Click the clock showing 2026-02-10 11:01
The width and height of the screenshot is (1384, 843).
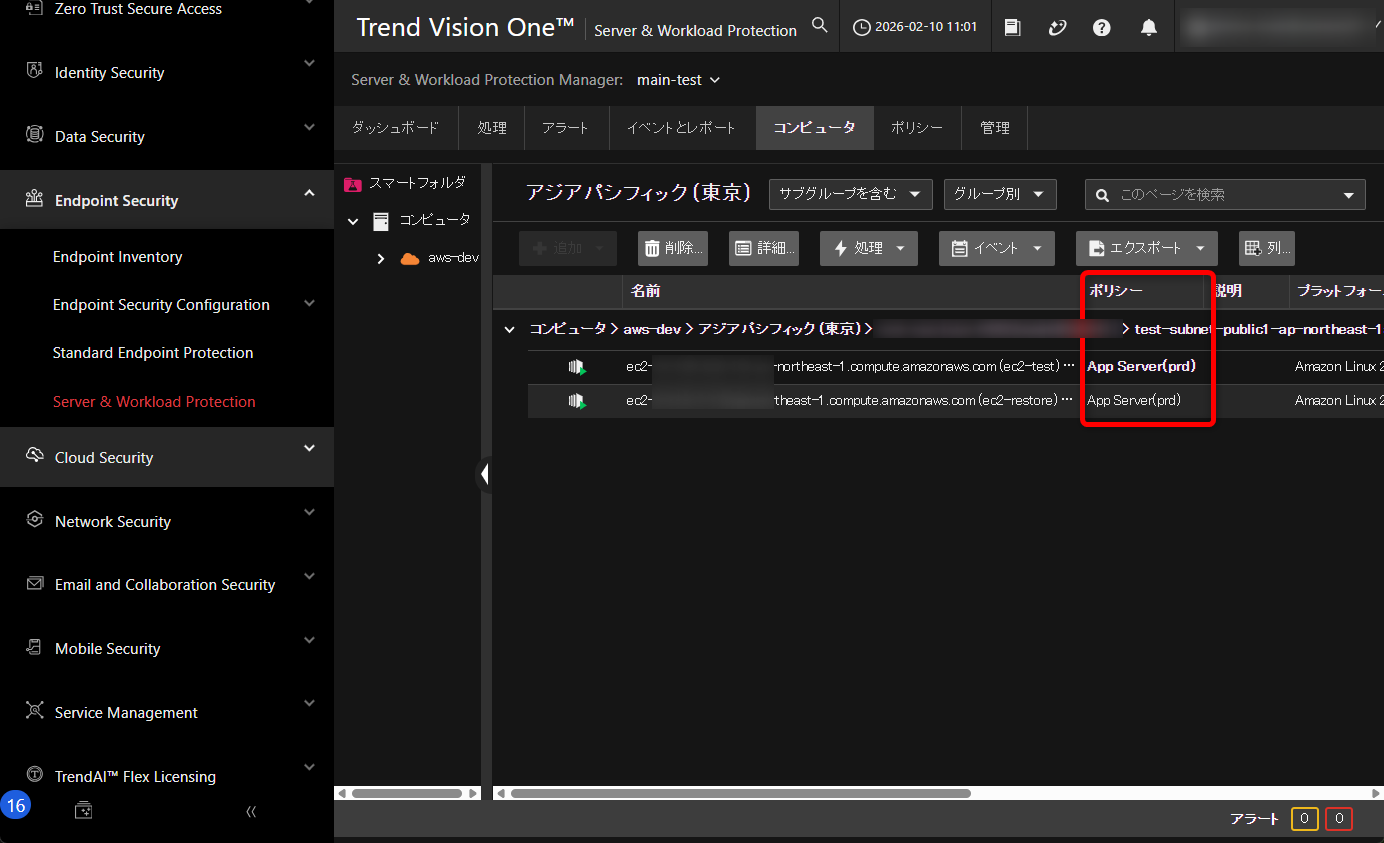[914, 28]
